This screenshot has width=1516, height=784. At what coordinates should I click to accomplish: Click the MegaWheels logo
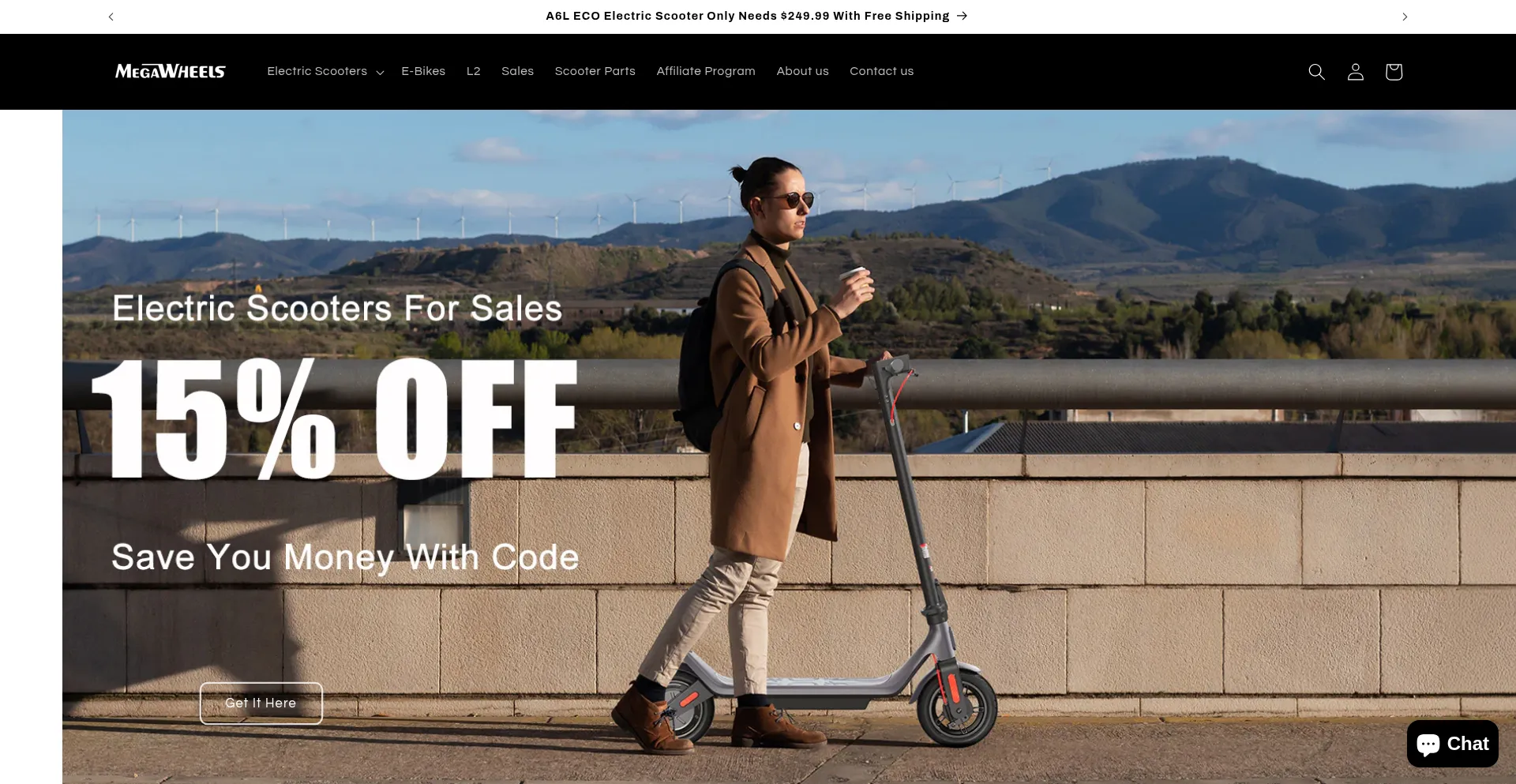tap(171, 71)
